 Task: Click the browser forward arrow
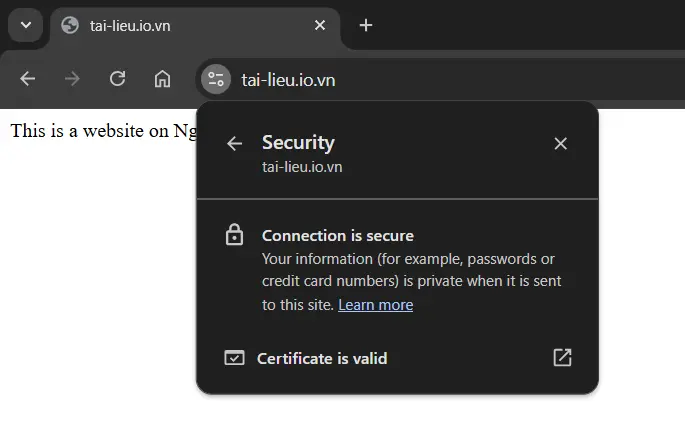coord(72,79)
